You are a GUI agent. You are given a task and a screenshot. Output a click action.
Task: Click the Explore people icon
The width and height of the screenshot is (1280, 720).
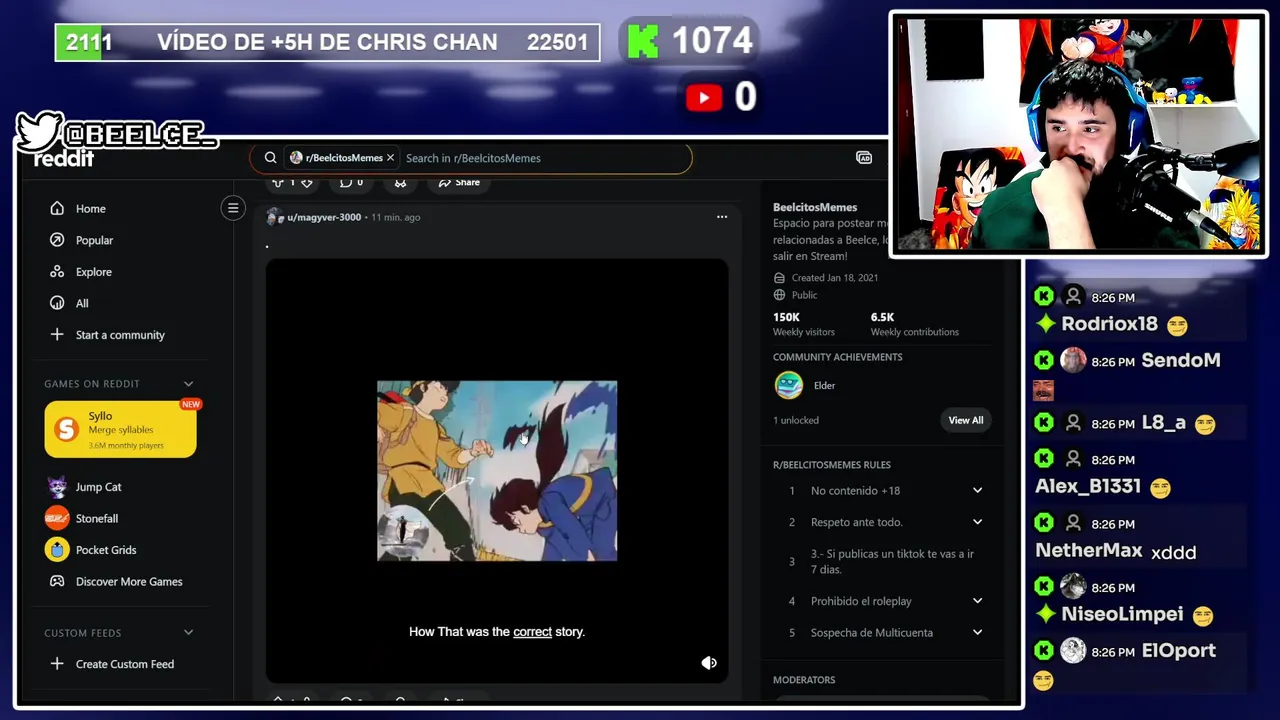click(57, 272)
